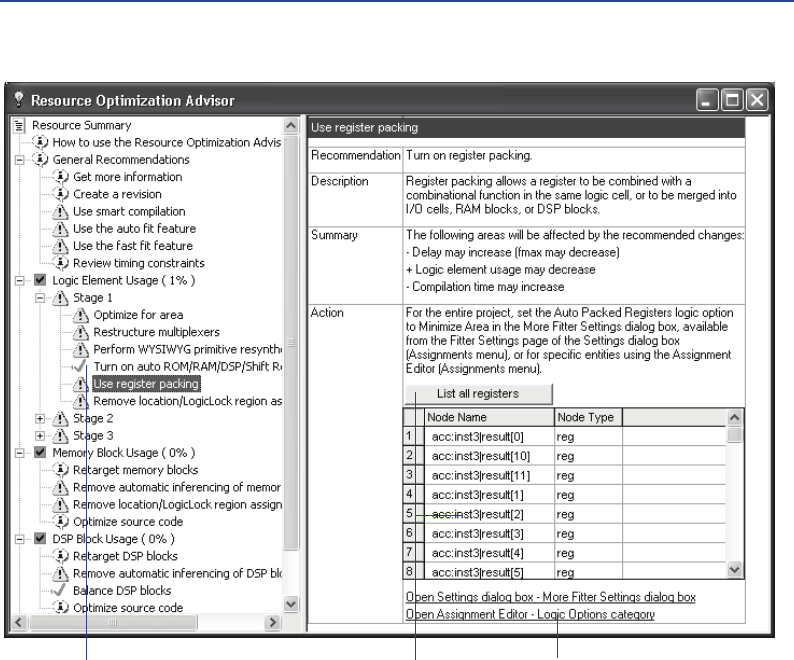Click the info icon next to Get more information
The height and width of the screenshot is (660, 794).
(61, 177)
